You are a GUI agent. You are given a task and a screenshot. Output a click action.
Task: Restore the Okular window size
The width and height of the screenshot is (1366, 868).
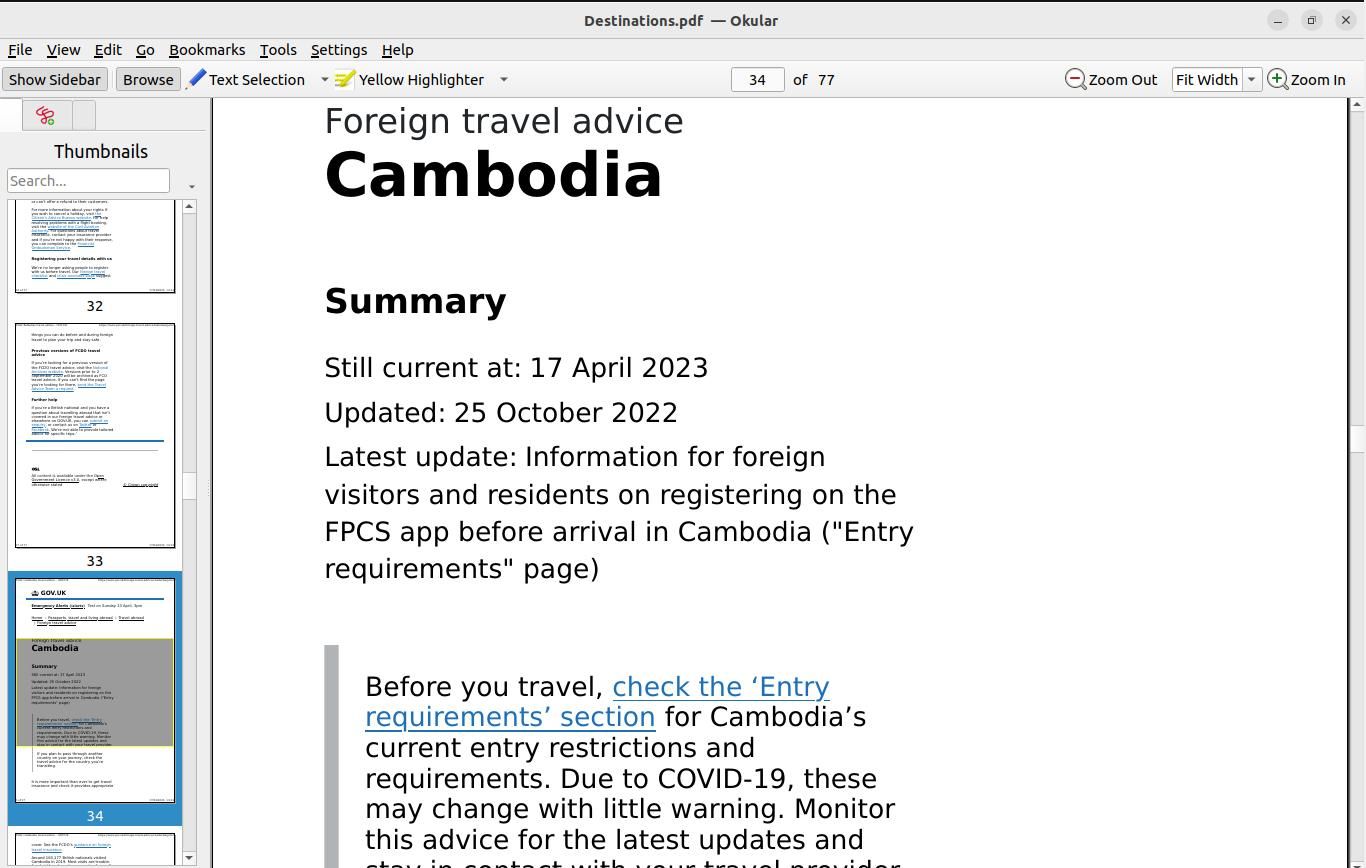1311,20
